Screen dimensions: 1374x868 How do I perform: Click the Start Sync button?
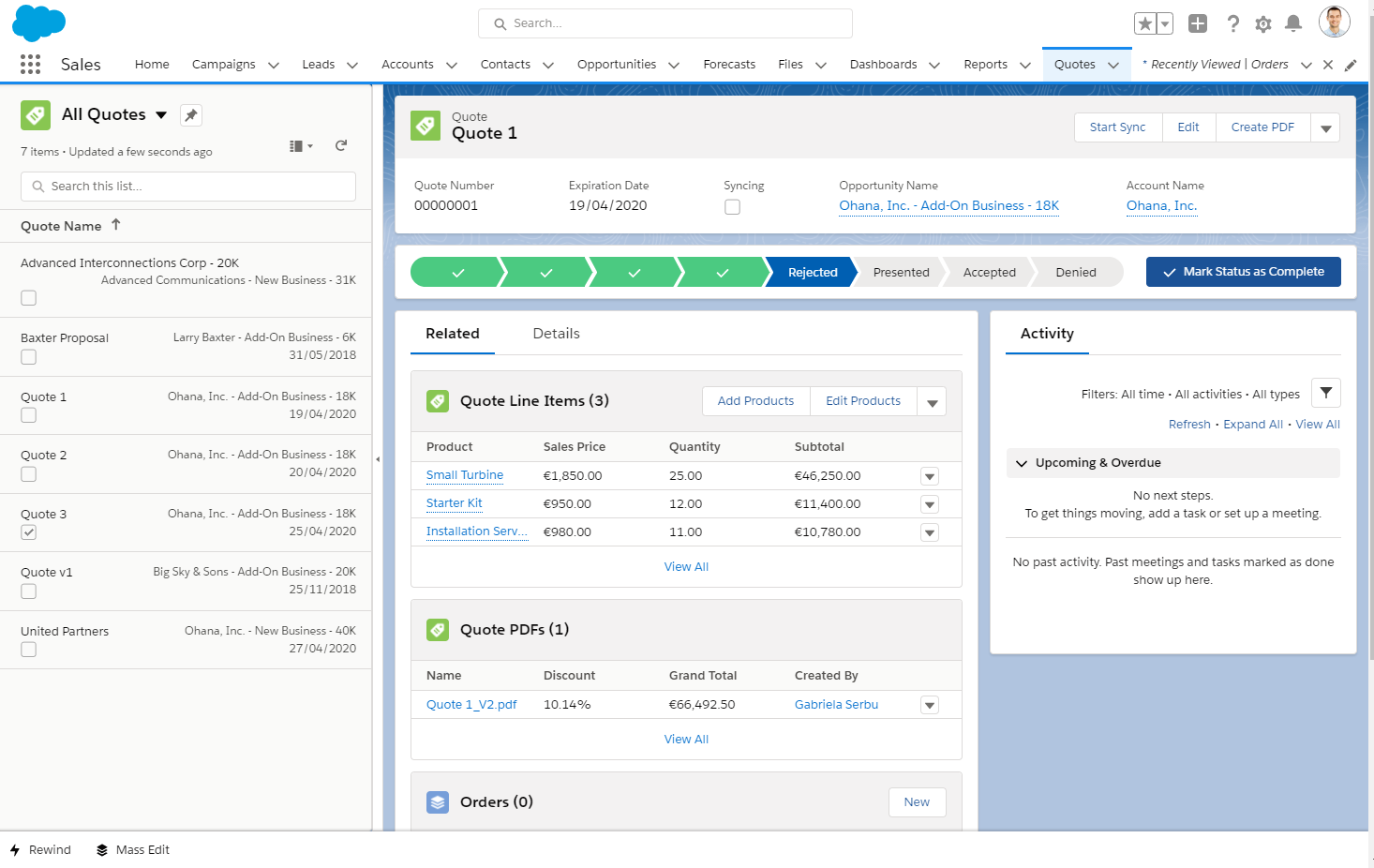(1118, 127)
